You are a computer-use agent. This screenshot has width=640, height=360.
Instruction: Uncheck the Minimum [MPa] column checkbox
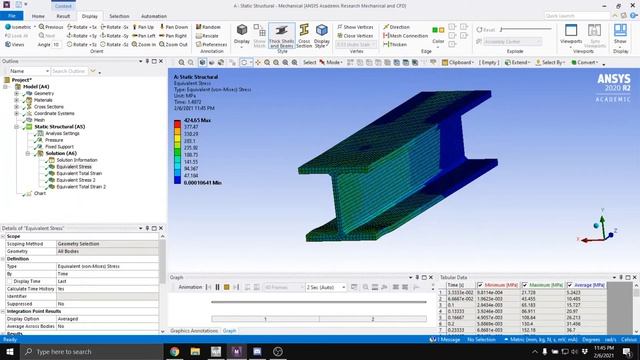point(480,285)
